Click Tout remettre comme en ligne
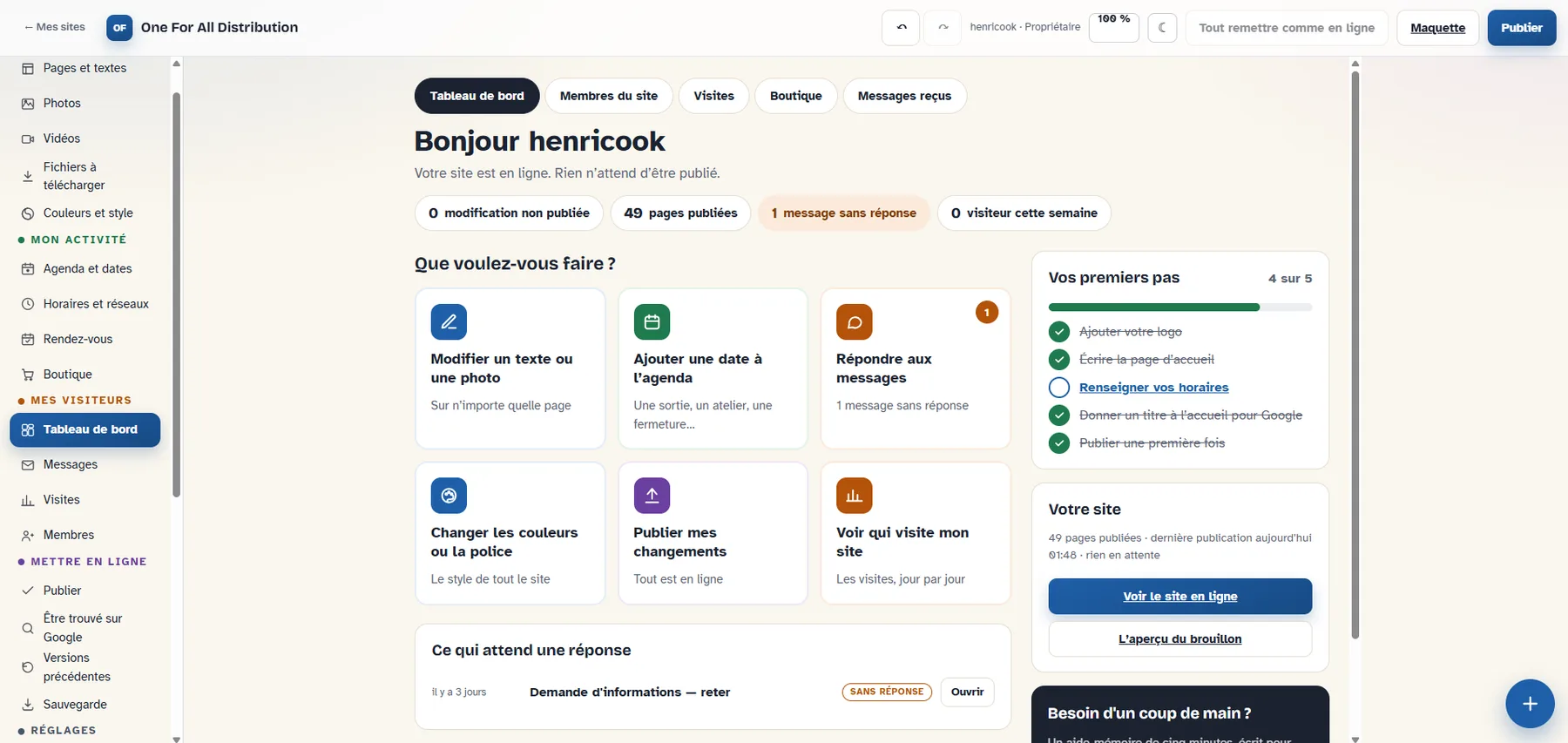Image resolution: width=1568 pixels, height=743 pixels. [x=1287, y=28]
